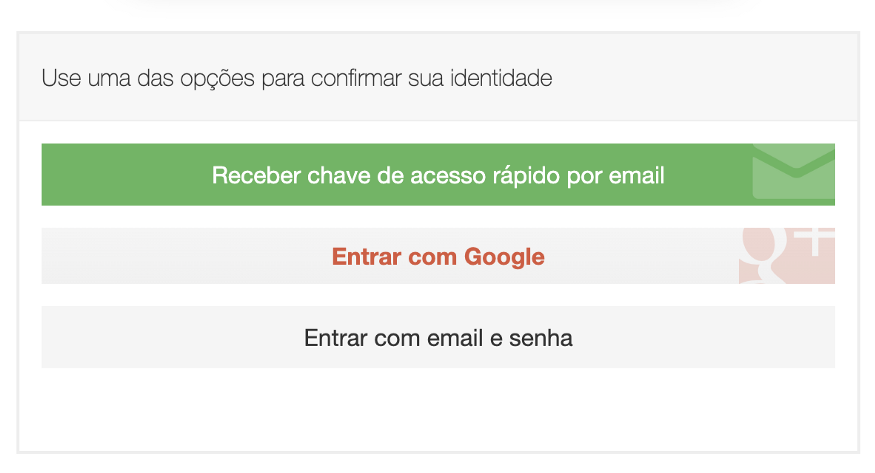Click the gray header bar of the panel
This screenshot has height=473, width=875.
(x=700, y=78)
